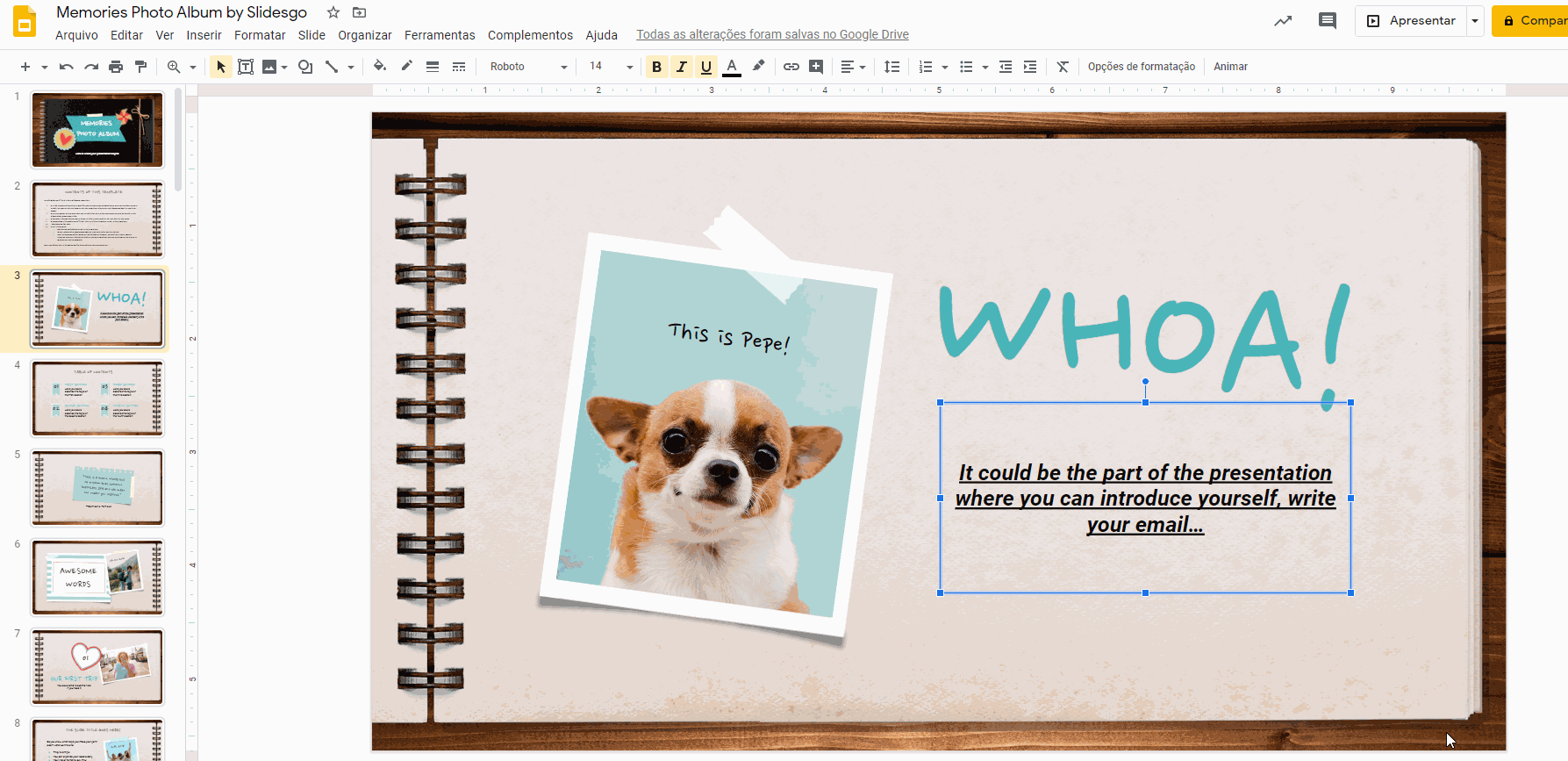The width and height of the screenshot is (1568, 761).
Task: Toggle bold formatting off
Action: 656,67
